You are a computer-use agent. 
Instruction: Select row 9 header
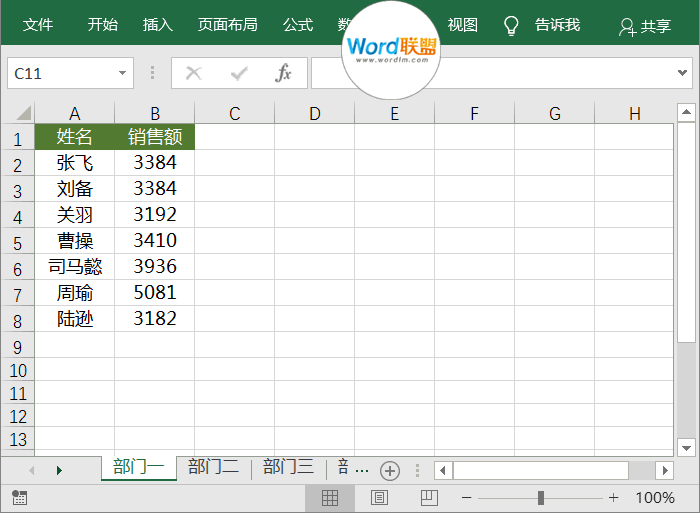pos(18,345)
